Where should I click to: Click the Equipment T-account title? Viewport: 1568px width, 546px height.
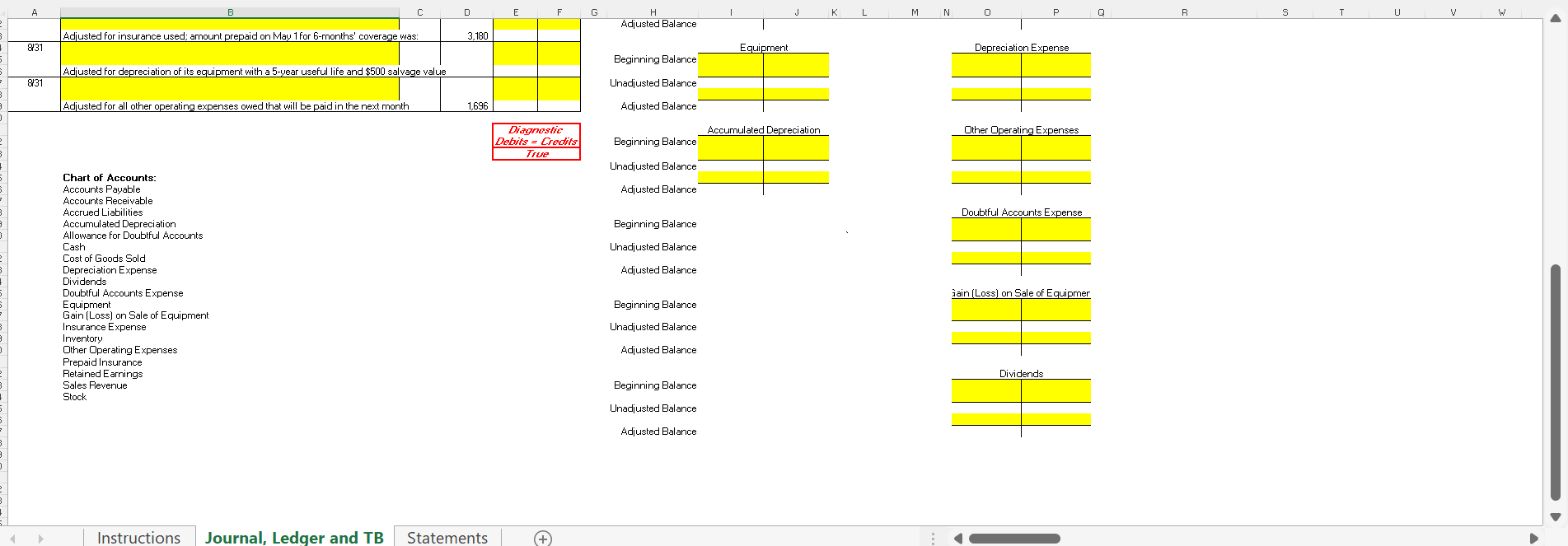click(764, 48)
